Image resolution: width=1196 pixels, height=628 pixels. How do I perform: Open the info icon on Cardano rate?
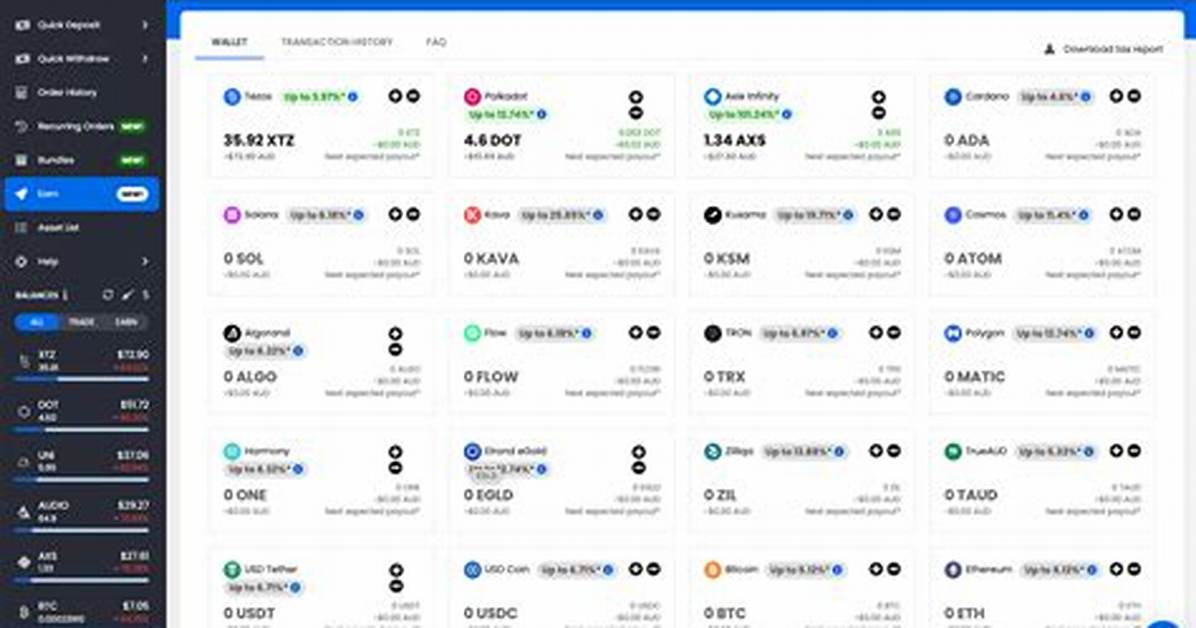coord(1085,97)
